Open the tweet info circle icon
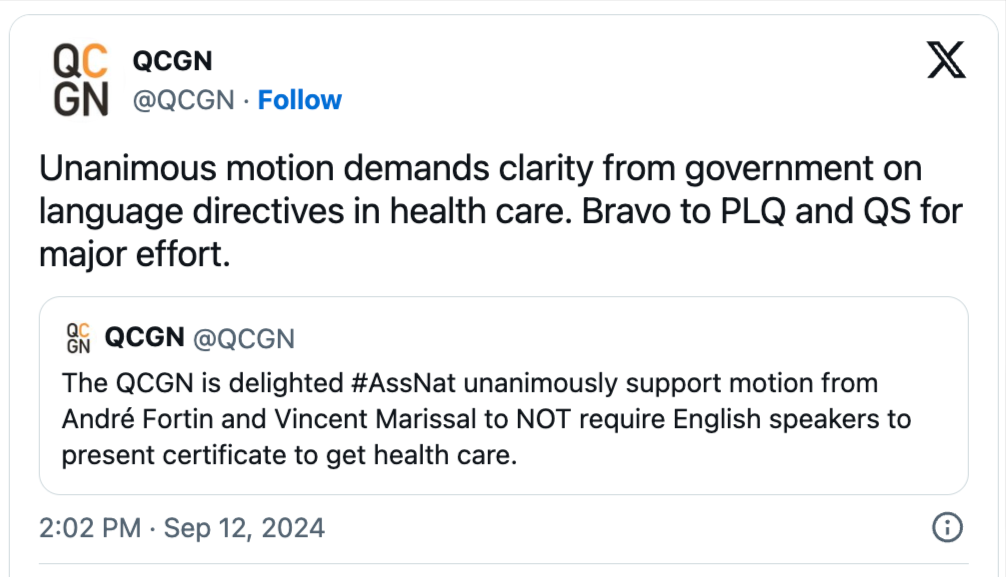The width and height of the screenshot is (1006, 577). point(946,527)
